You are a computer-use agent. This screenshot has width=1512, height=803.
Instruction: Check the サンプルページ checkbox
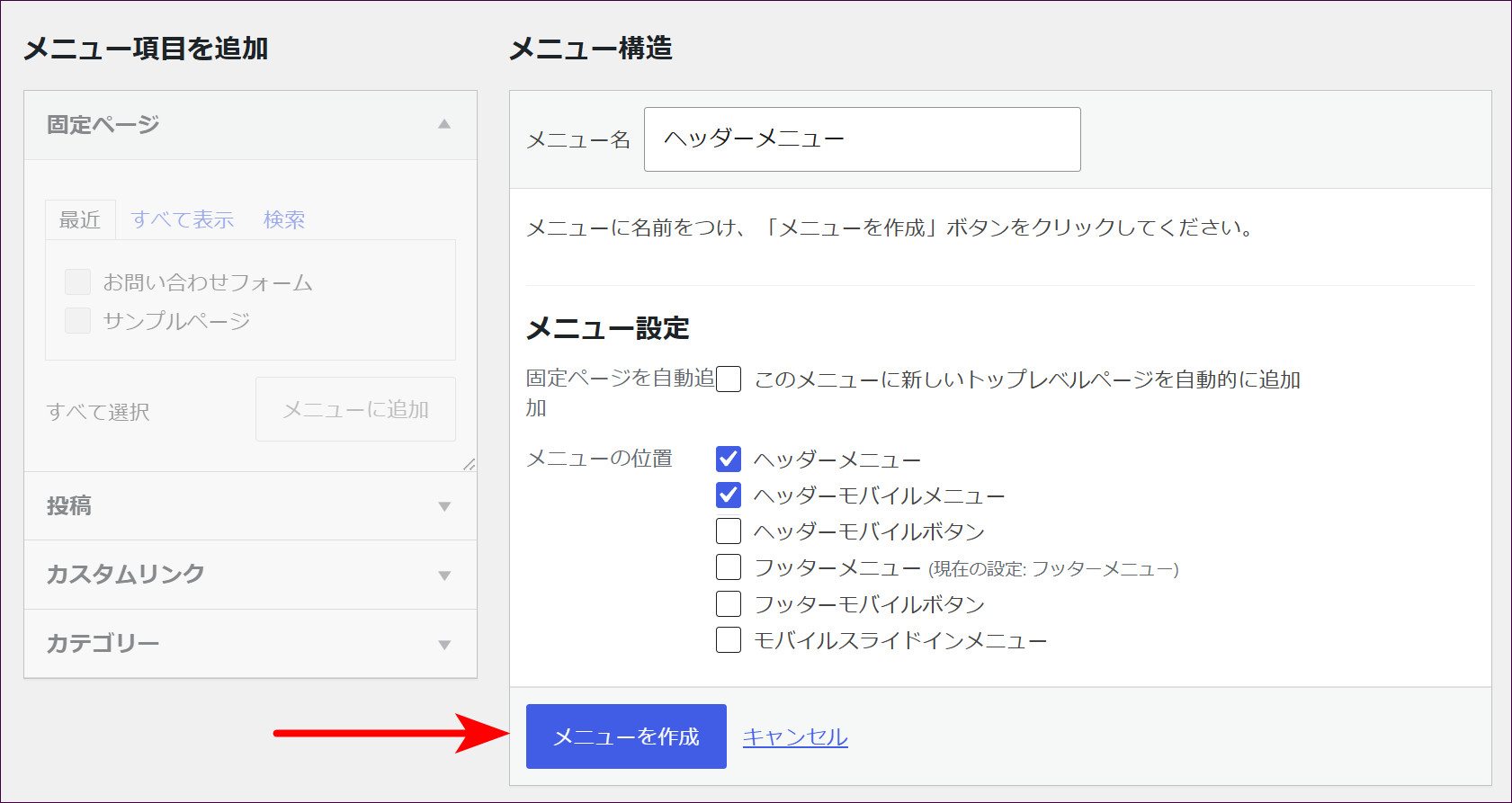[77, 320]
